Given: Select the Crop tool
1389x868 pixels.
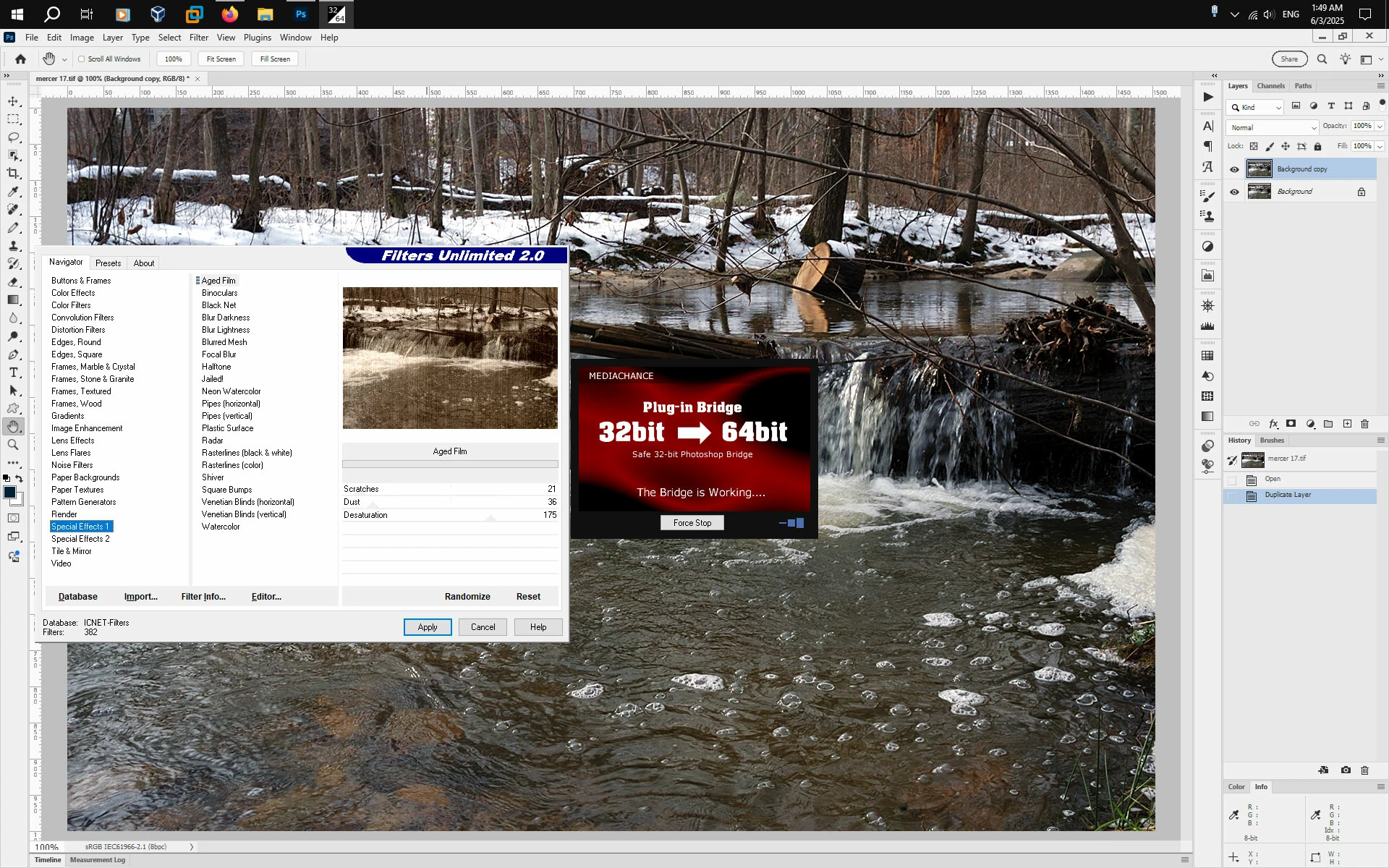Looking at the screenshot, I should (x=13, y=174).
